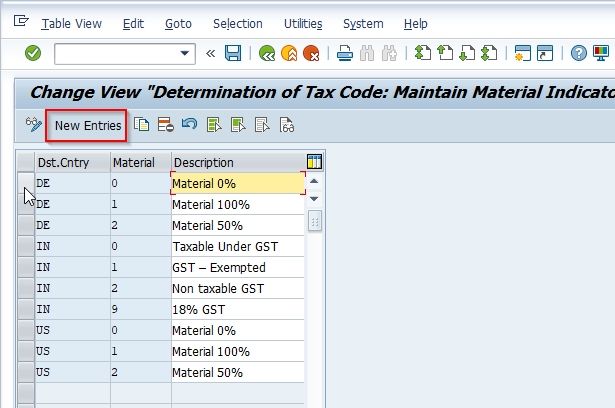Open the Table View menu
Image resolution: width=615 pixels, height=408 pixels.
point(71,24)
